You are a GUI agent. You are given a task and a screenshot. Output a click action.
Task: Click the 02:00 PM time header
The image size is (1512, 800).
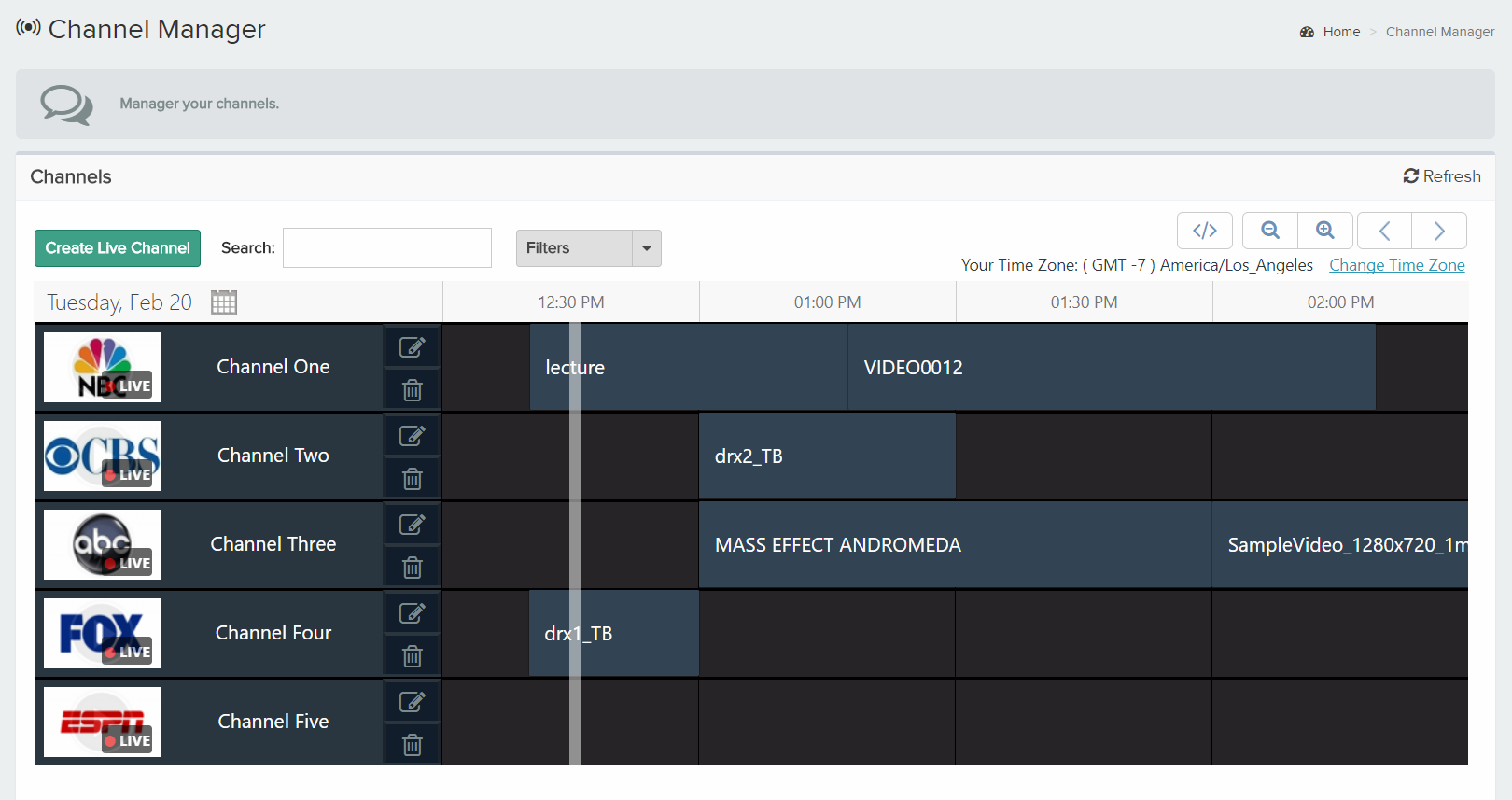pos(1341,302)
